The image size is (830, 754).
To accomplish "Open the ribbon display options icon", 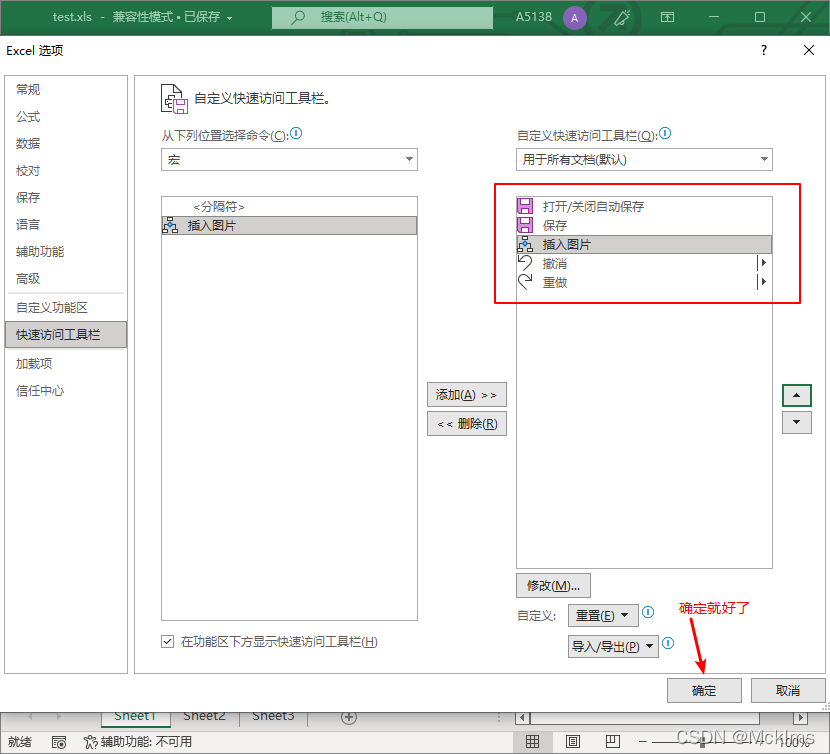I will pos(667,17).
